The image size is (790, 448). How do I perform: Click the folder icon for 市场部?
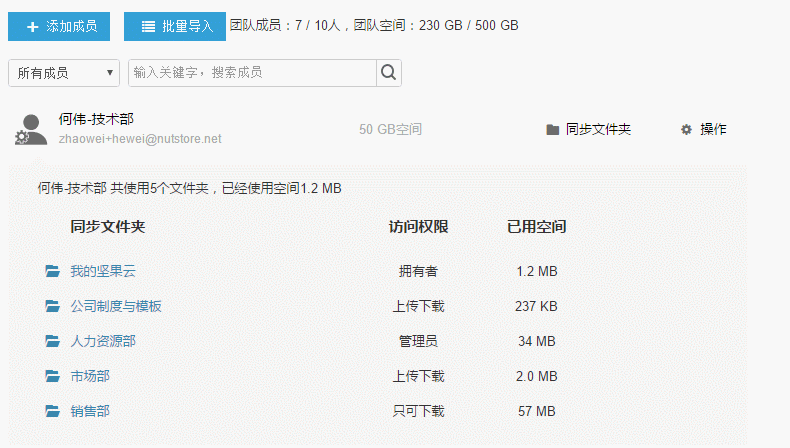coord(52,376)
